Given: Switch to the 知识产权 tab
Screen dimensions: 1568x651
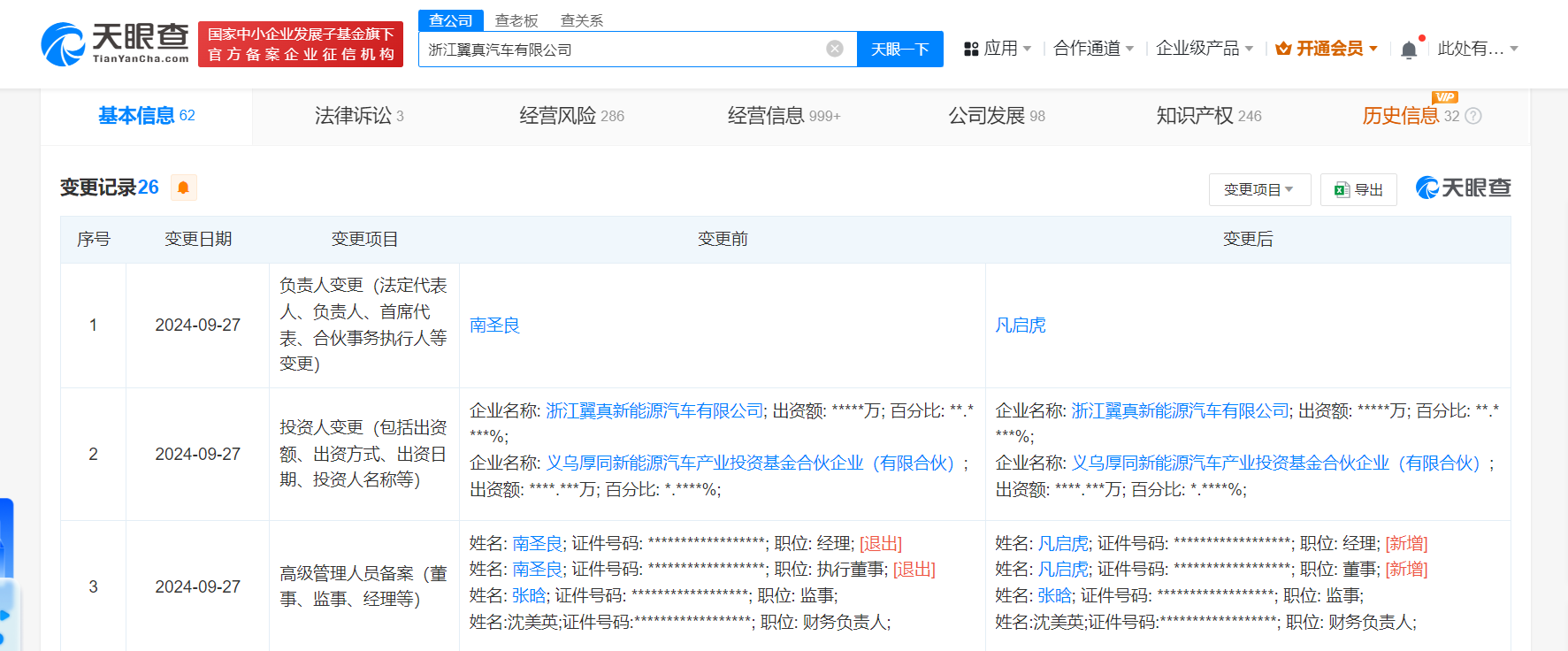Looking at the screenshot, I should click(x=1209, y=116).
